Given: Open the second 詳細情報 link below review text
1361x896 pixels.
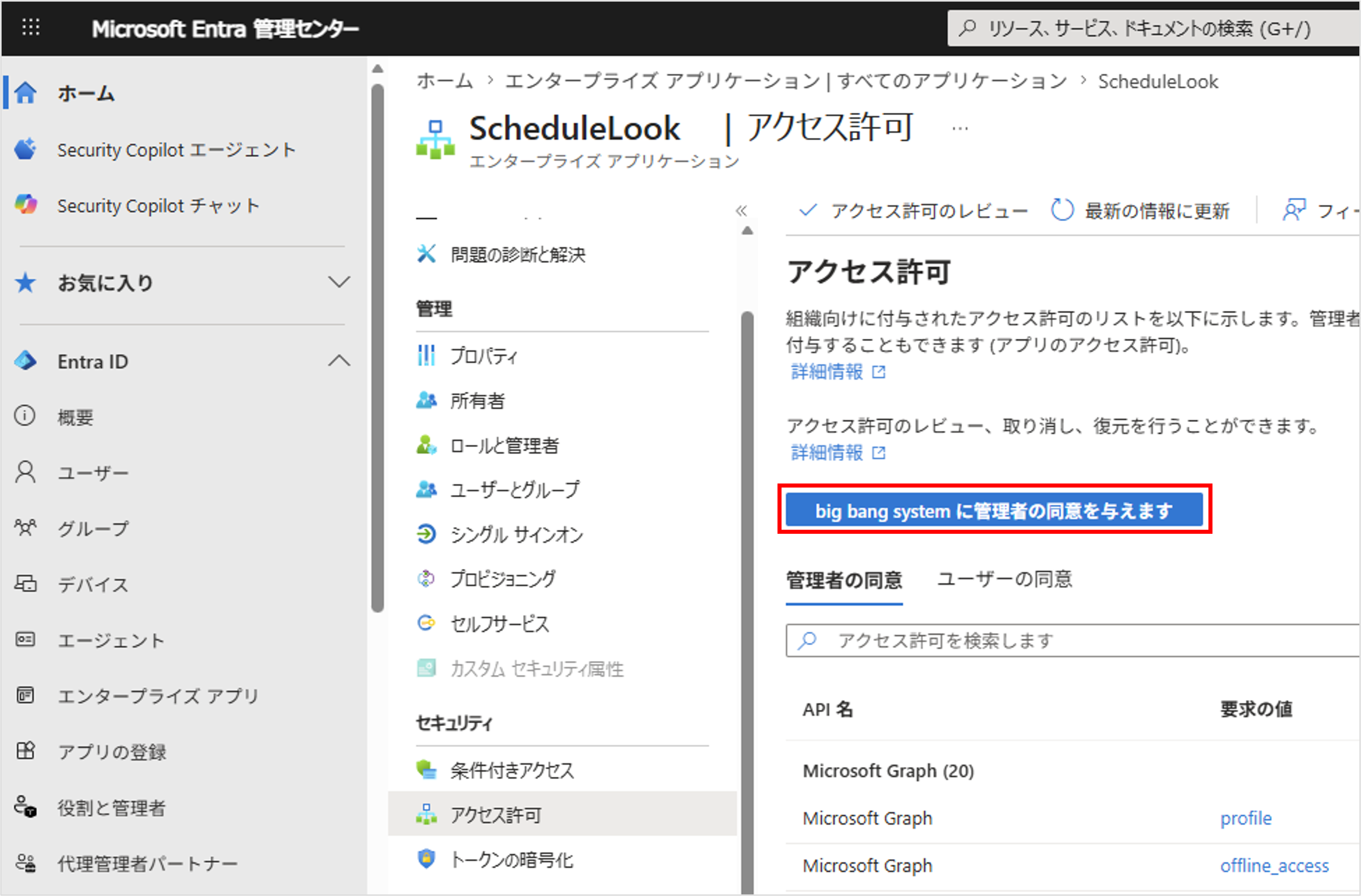Looking at the screenshot, I should [838, 453].
